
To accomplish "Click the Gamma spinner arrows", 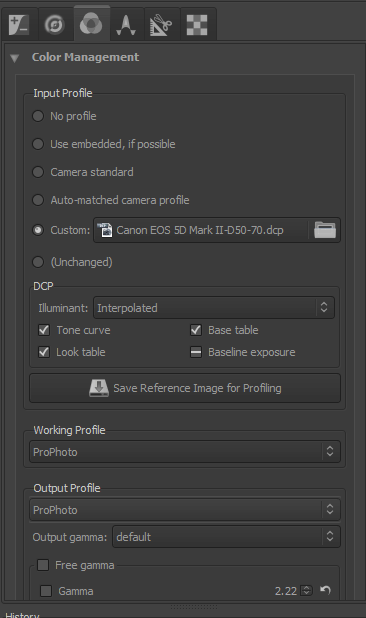I will tap(306, 590).
